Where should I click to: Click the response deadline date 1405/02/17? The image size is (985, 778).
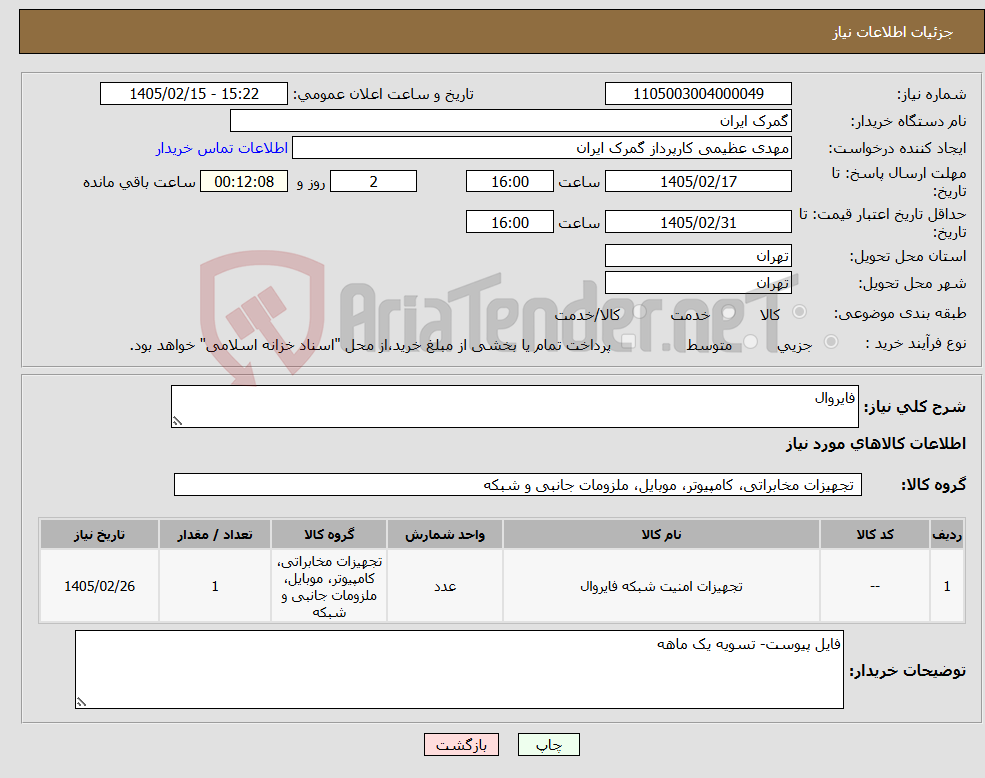(x=698, y=182)
